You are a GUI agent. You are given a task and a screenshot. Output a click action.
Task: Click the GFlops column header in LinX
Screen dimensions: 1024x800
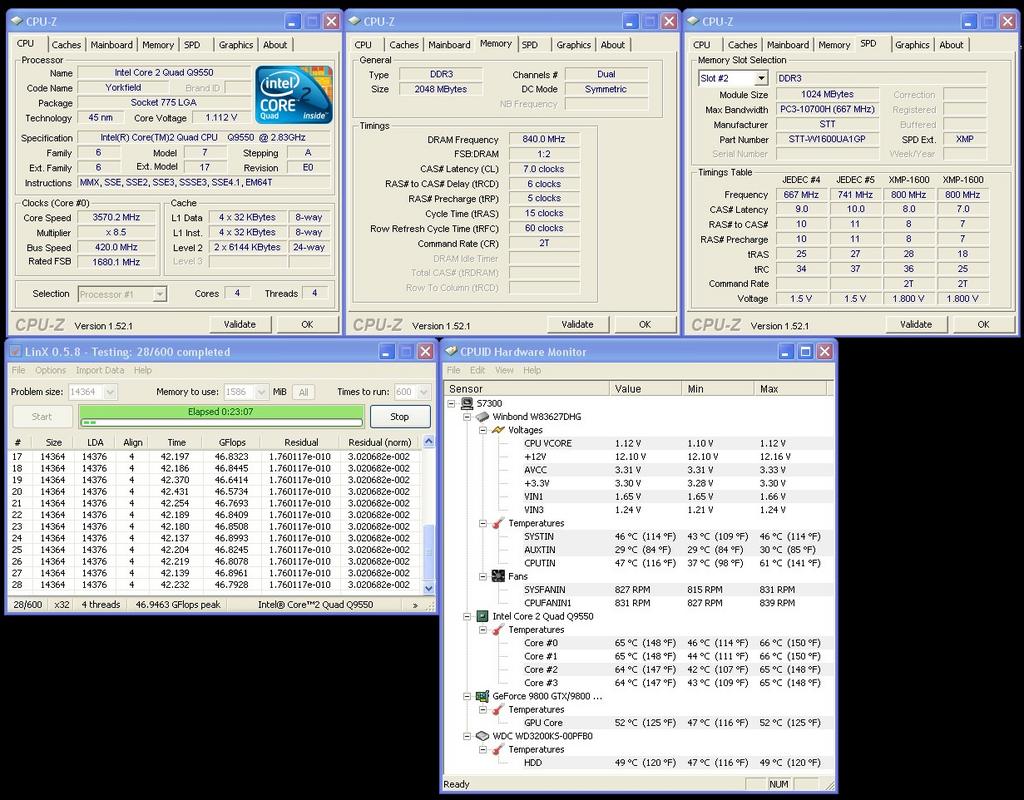tap(232, 442)
